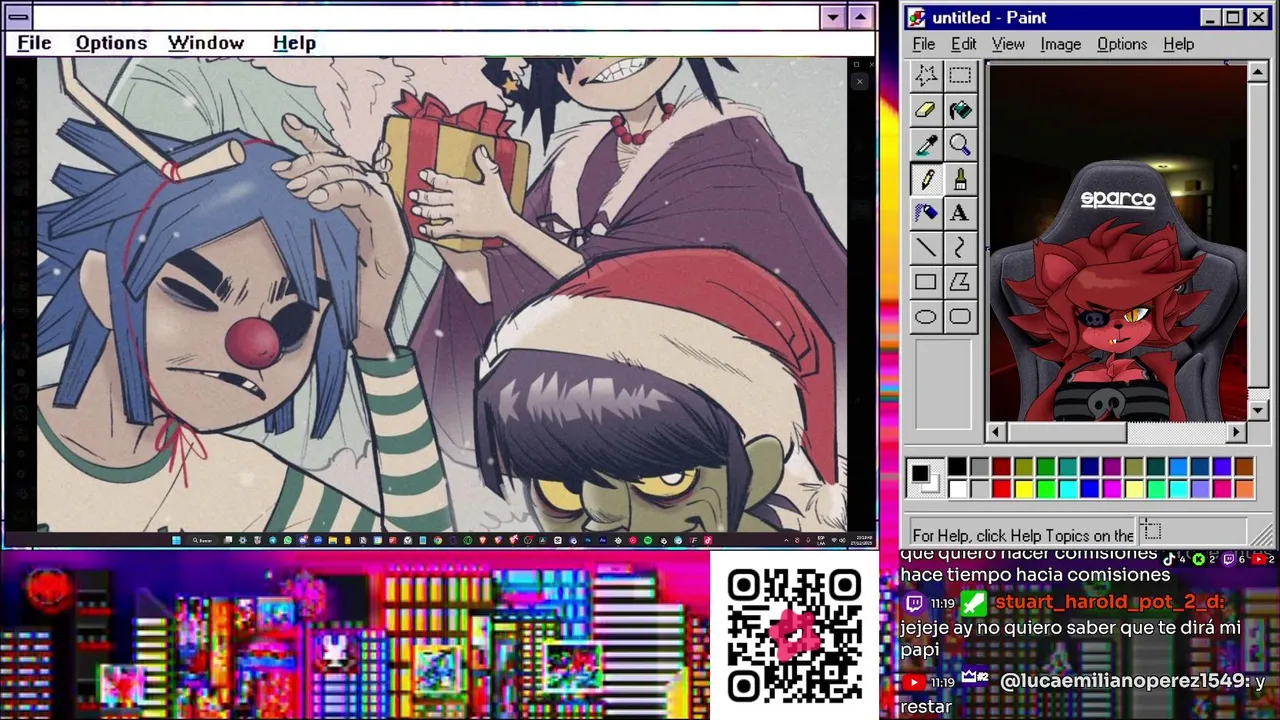The height and width of the screenshot is (720, 1280).
Task: Select the Text tool labeled A
Action: pyautogui.click(x=960, y=214)
